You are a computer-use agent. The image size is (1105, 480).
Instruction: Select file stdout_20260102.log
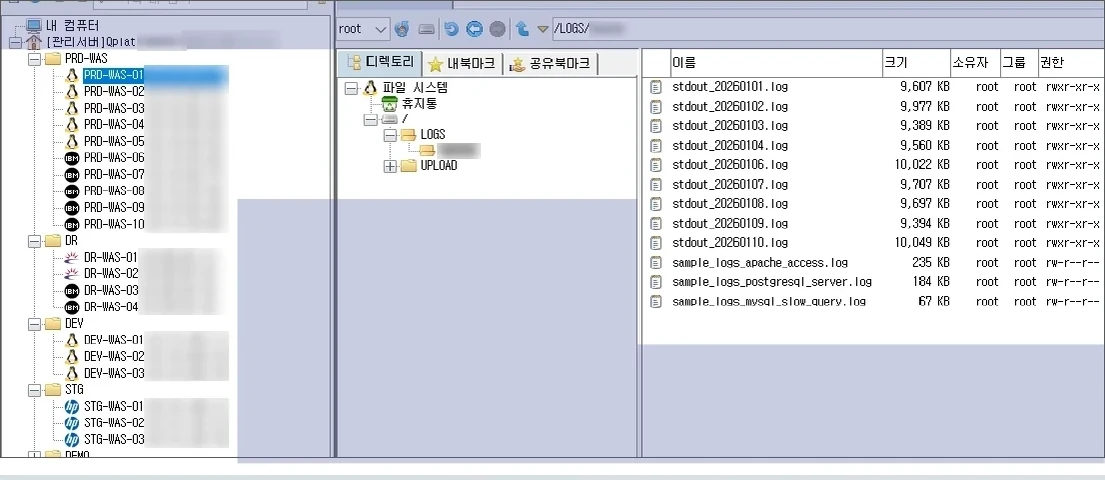click(x=730, y=107)
